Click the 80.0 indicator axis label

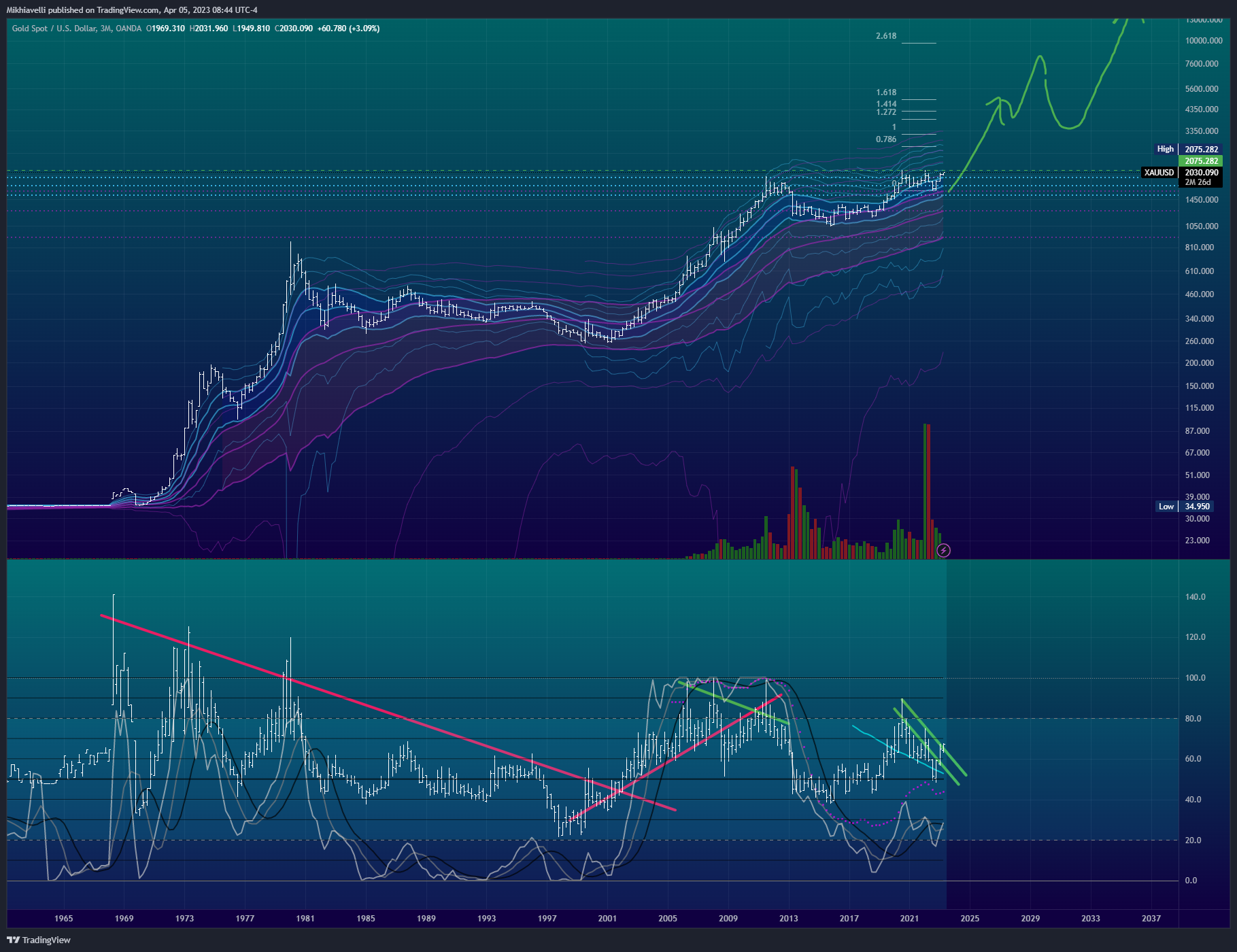click(x=1193, y=719)
